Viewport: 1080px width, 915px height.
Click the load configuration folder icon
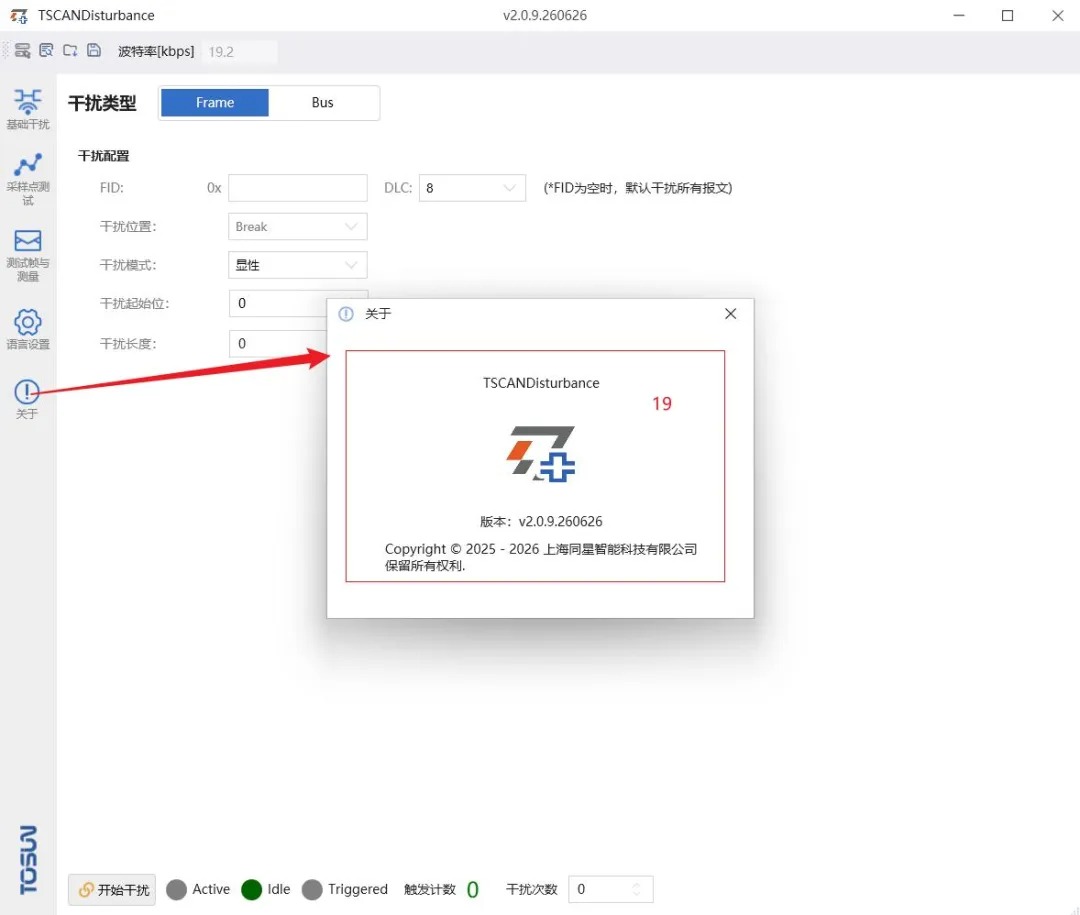click(70, 50)
